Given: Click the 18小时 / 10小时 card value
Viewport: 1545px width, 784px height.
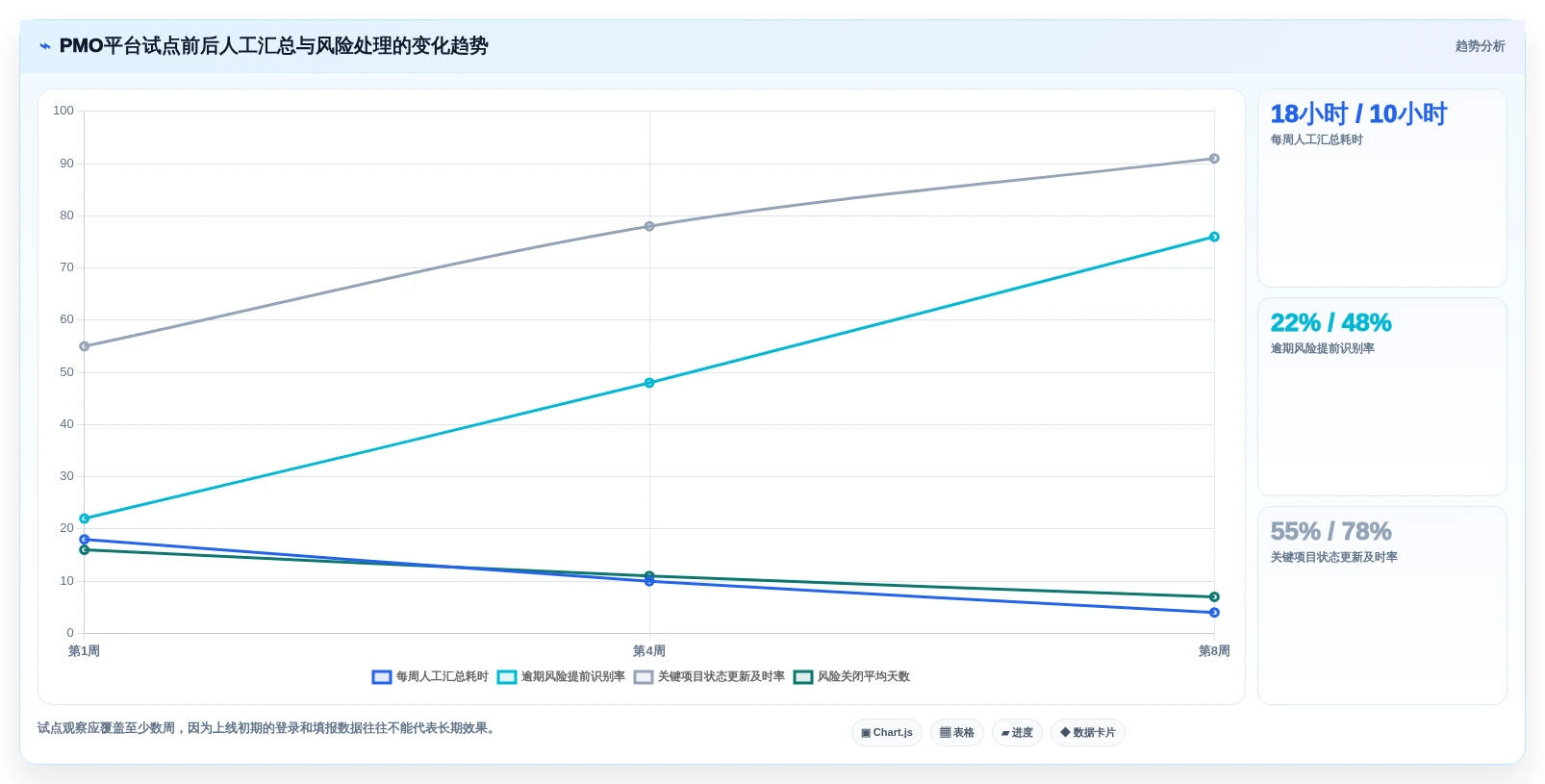Looking at the screenshot, I should [1358, 114].
